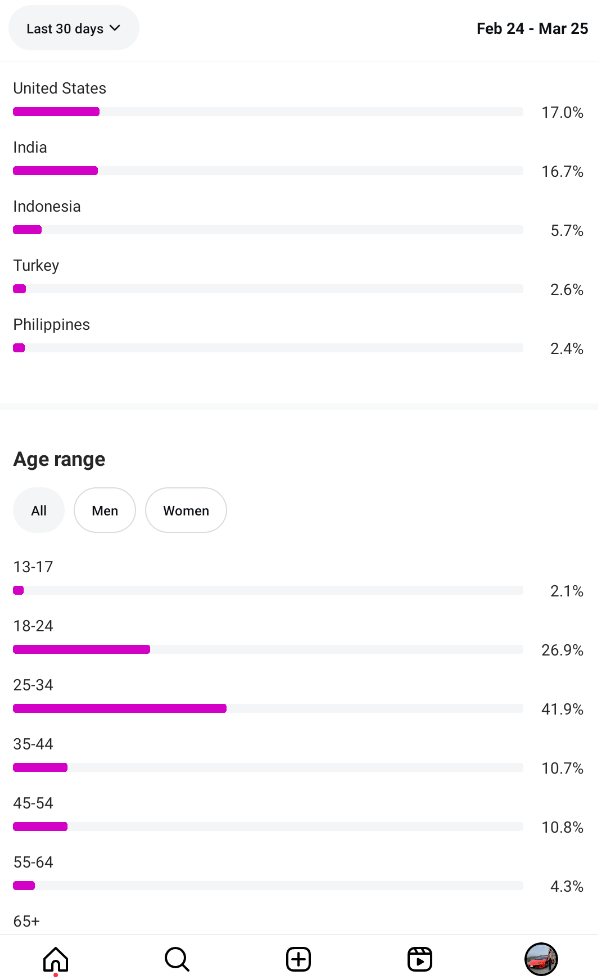This screenshot has height=980, width=598.
Task: Click the Feb 24 - Mar 25 date range
Action: point(532,29)
